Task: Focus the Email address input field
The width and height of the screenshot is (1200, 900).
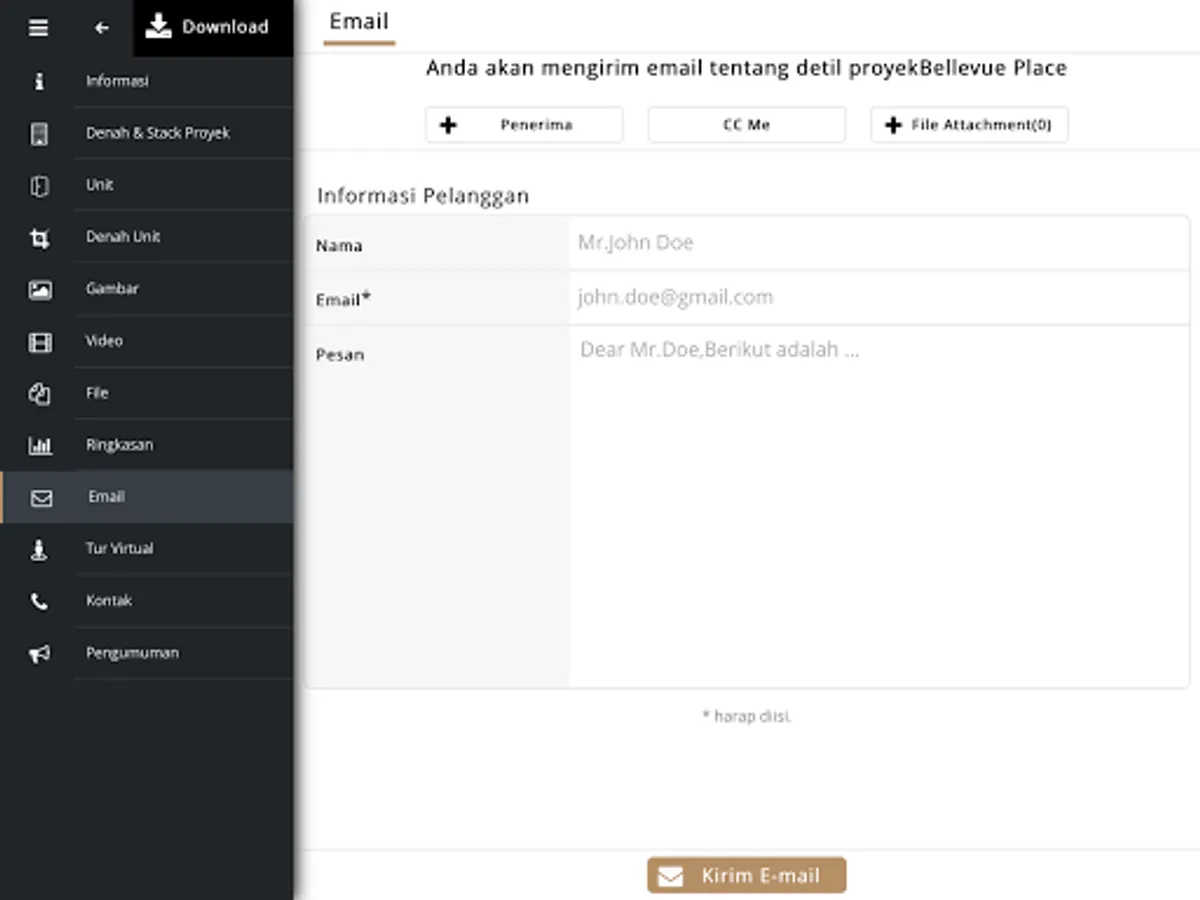Action: coord(878,297)
